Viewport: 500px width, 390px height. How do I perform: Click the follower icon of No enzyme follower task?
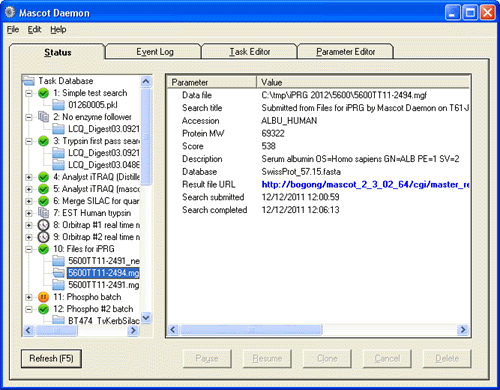(x=43, y=117)
